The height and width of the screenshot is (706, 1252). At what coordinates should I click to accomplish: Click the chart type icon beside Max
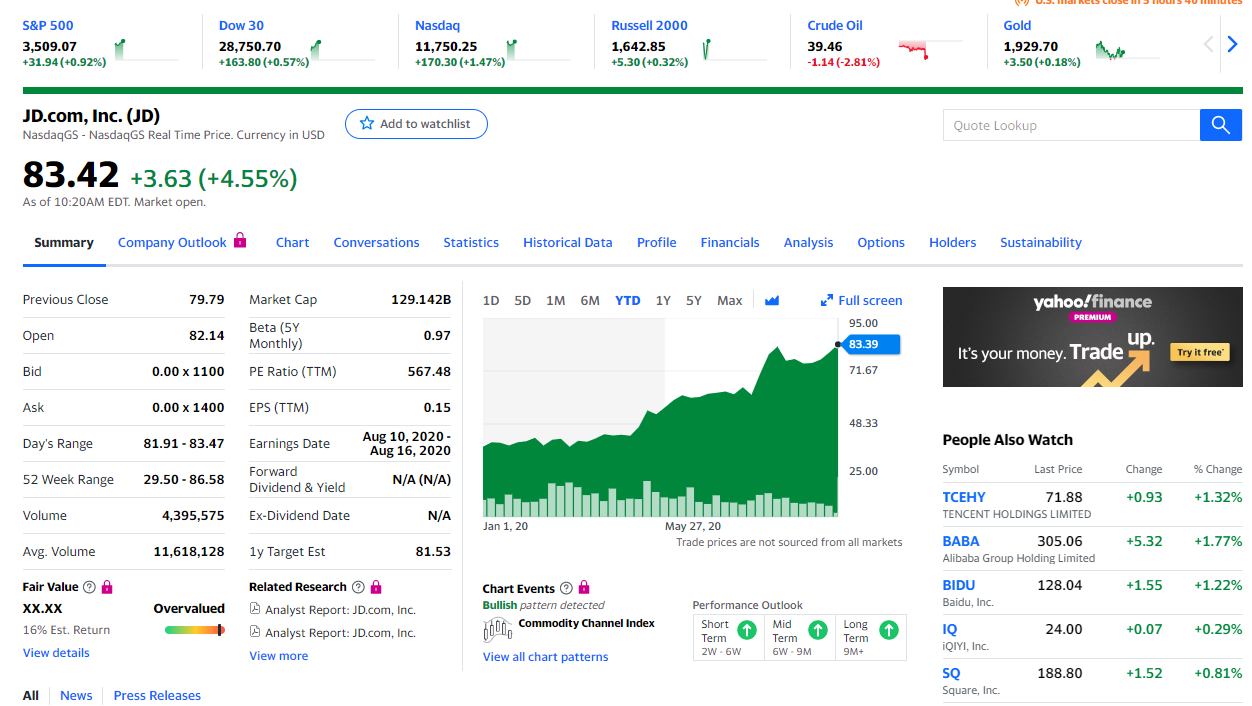(x=771, y=301)
